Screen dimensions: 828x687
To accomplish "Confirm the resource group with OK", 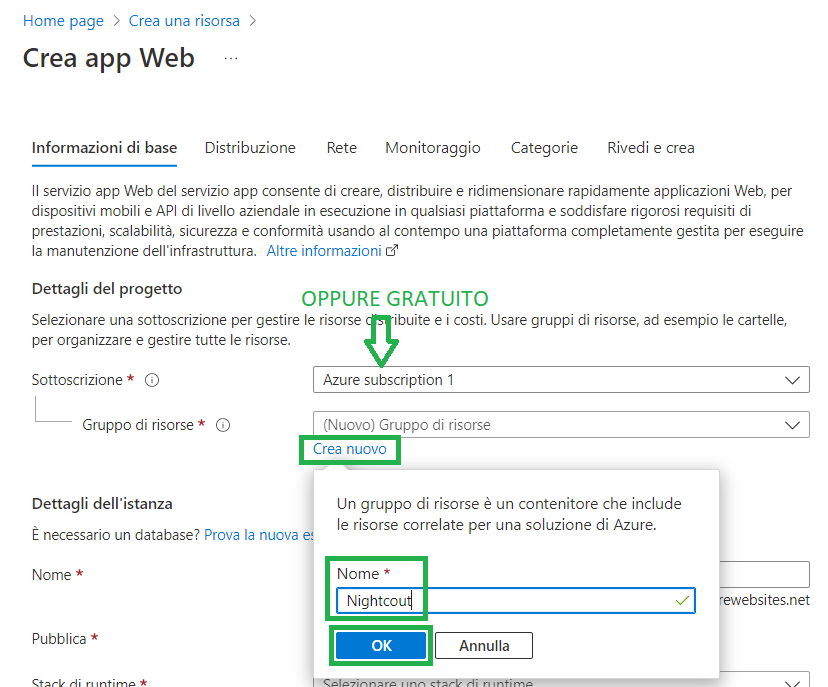I will coord(381,645).
